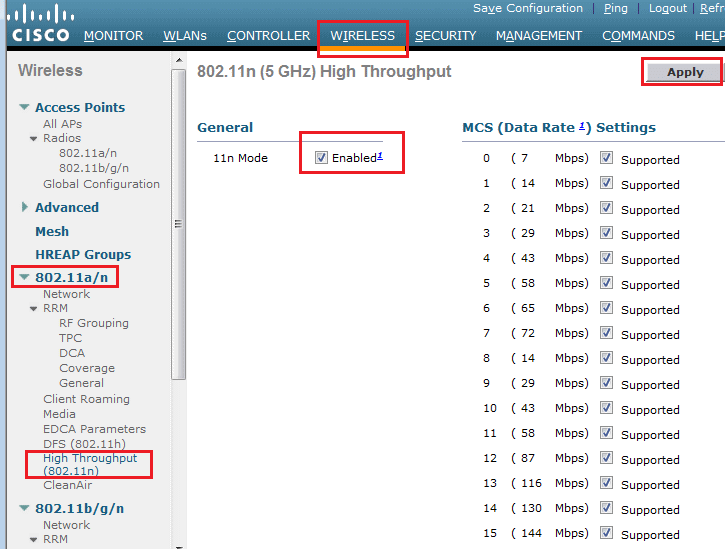Click the sidebar scrollbar thumb
This screenshot has width=727, height=549.
(x=179, y=224)
